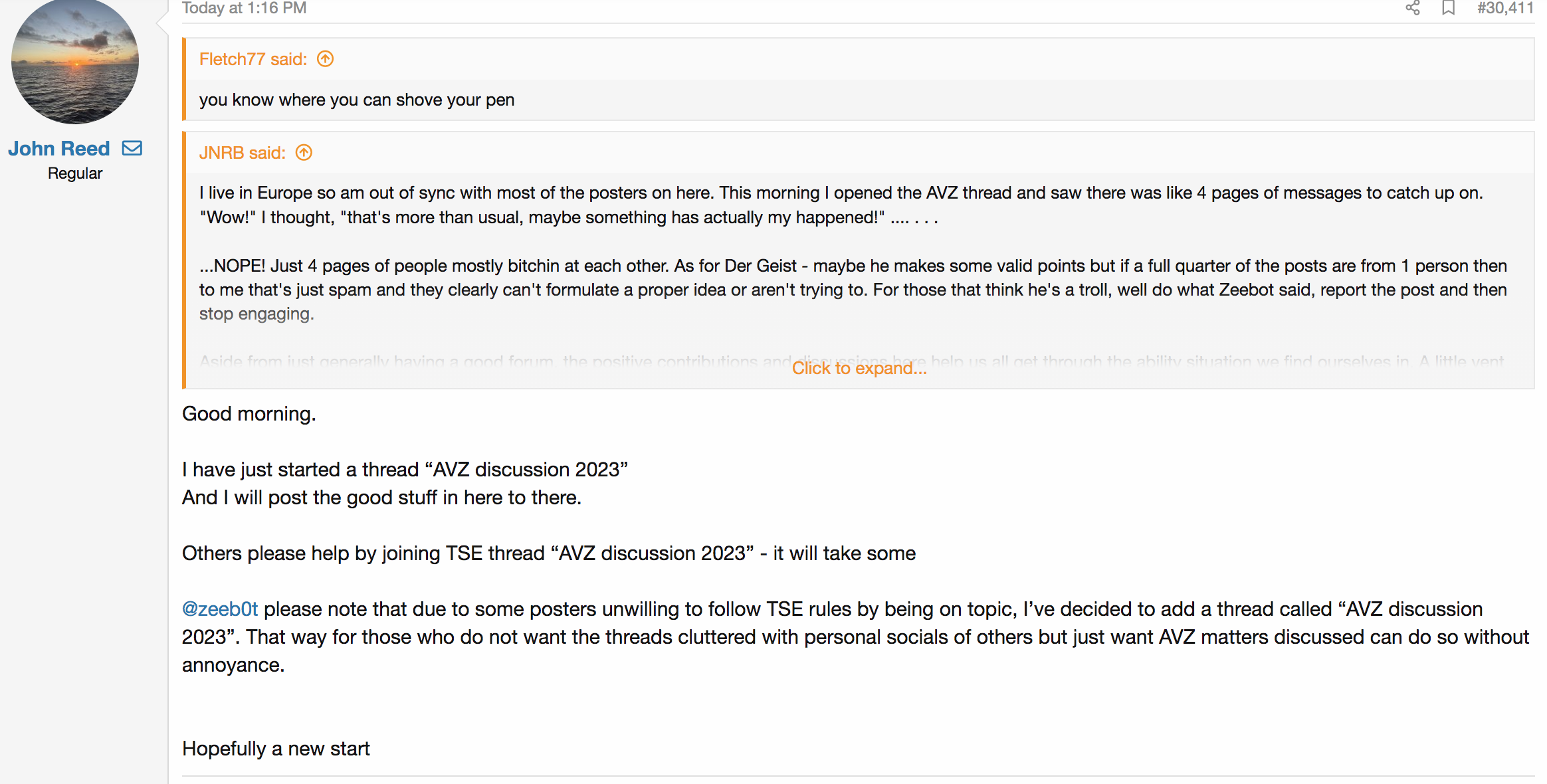The image size is (1547, 784).
Task: Click the share icon for post #30,411
Action: [1413, 8]
